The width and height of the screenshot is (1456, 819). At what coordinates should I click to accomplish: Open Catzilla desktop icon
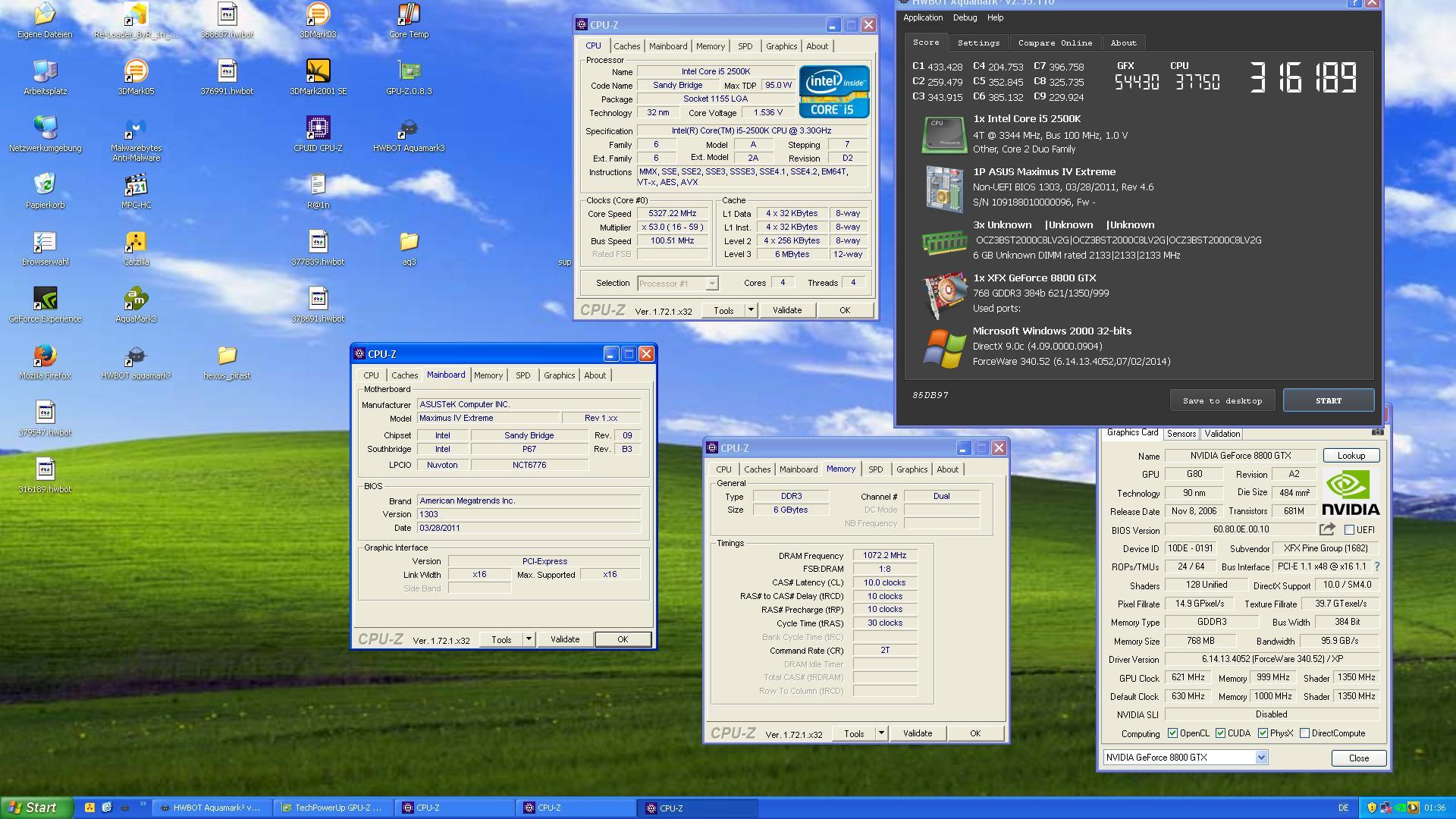pos(136,248)
